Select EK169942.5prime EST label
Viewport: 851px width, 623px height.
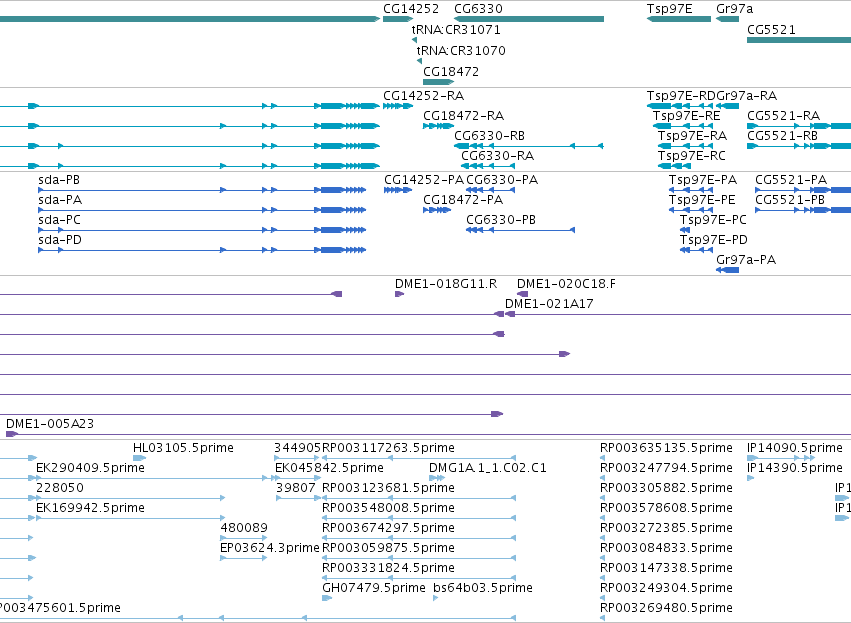coord(91,508)
